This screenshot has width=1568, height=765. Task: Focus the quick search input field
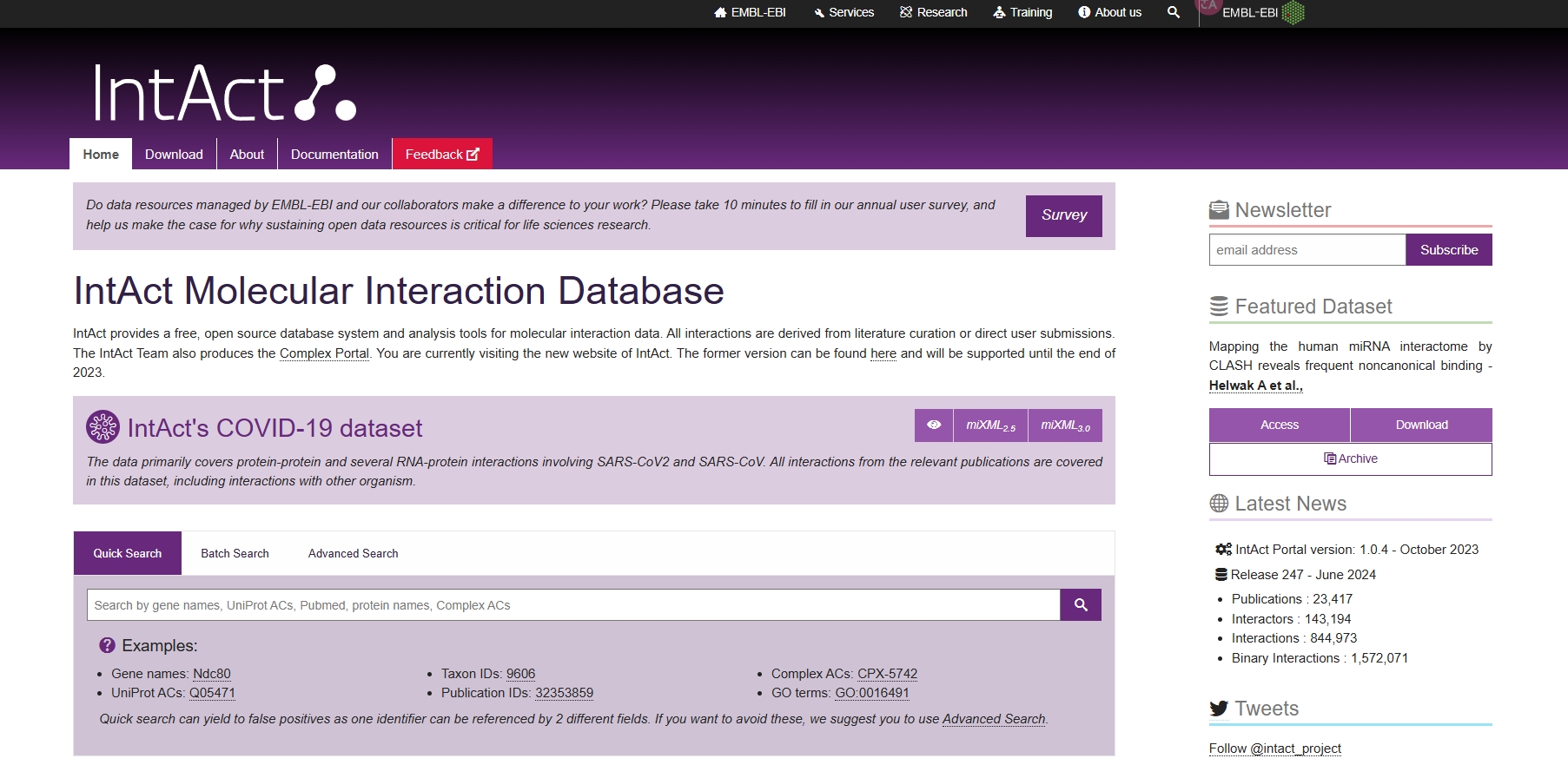[573, 605]
